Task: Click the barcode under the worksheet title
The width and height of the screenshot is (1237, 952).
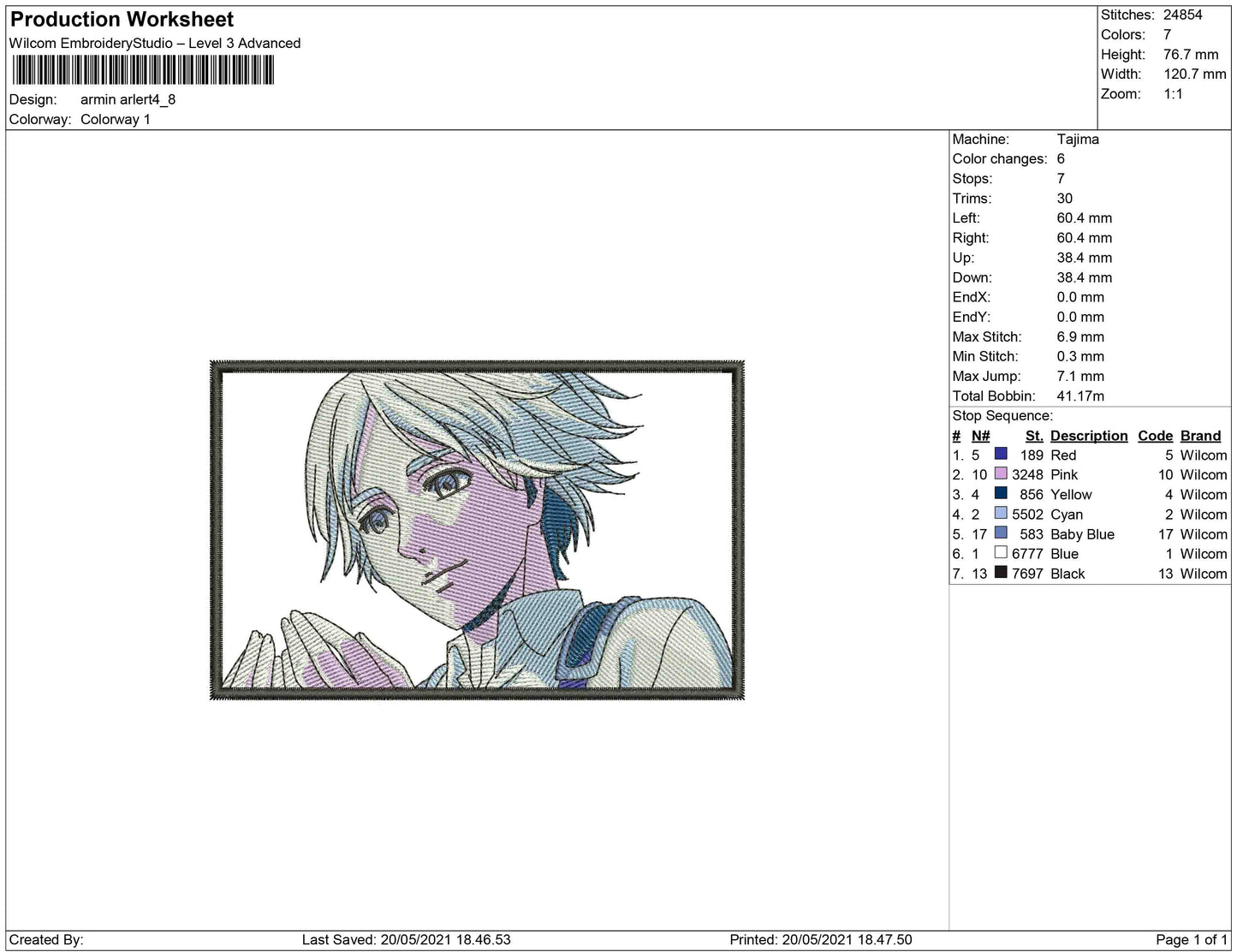Action: [x=142, y=70]
